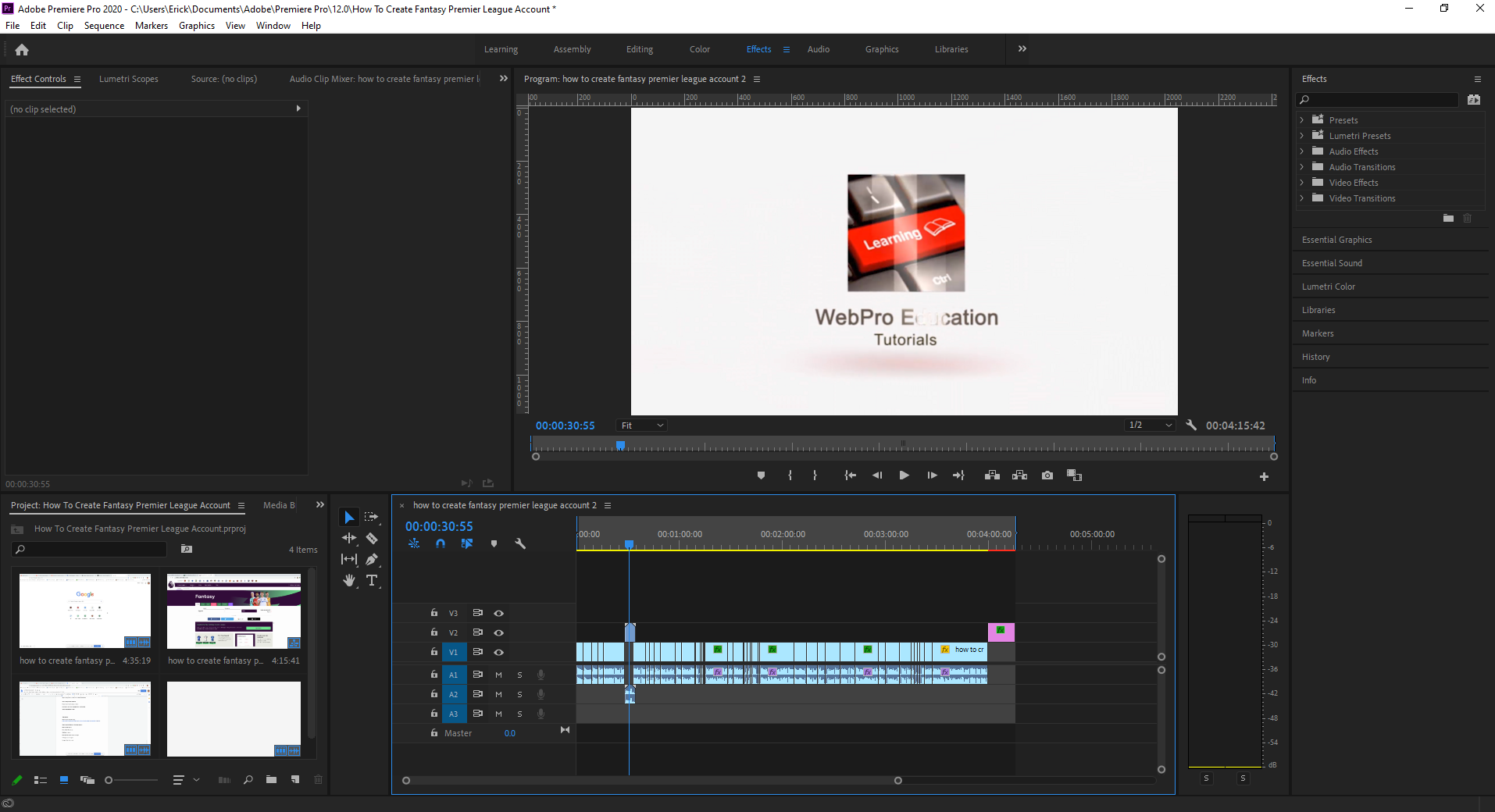Screen dimensions: 1495x812
Task: Switch to Color workspace
Action: point(700,49)
